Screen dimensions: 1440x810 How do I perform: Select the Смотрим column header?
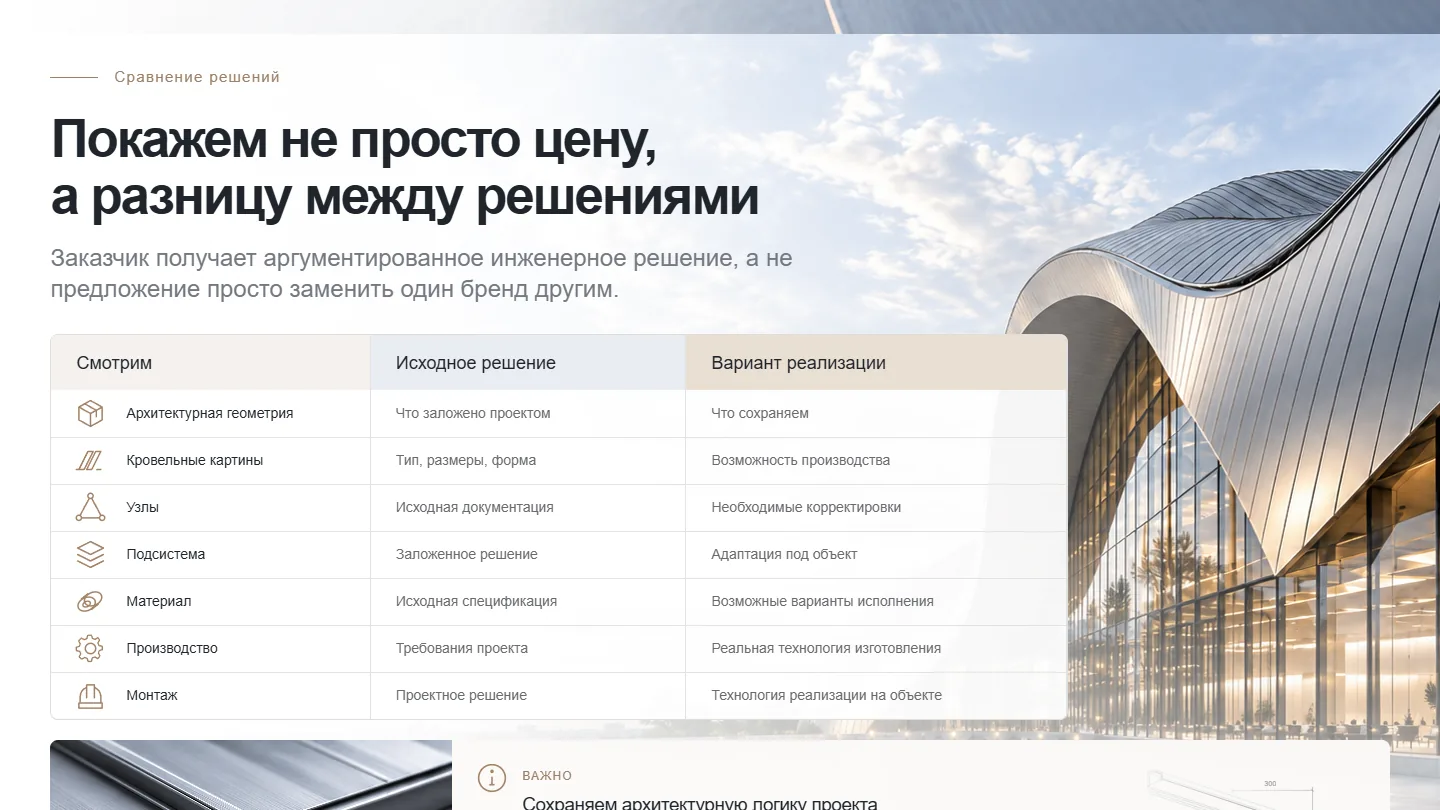[x=211, y=362]
